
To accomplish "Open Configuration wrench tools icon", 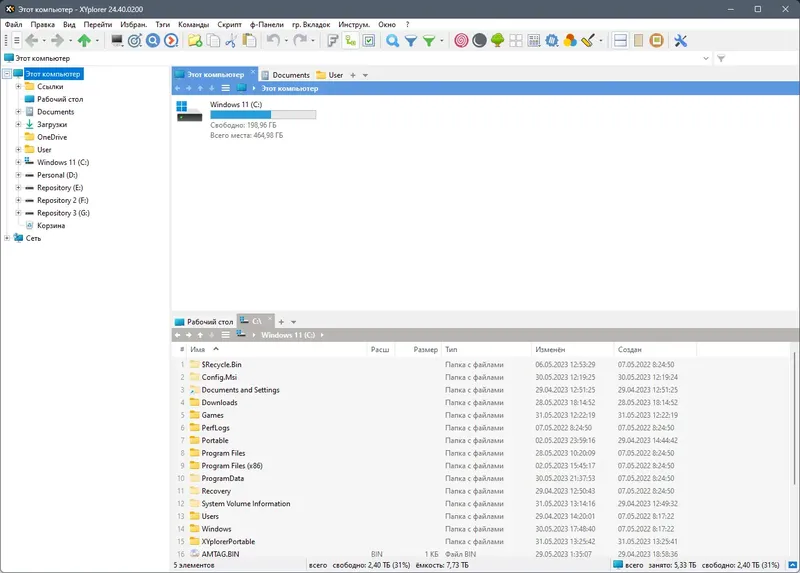I will [681, 40].
